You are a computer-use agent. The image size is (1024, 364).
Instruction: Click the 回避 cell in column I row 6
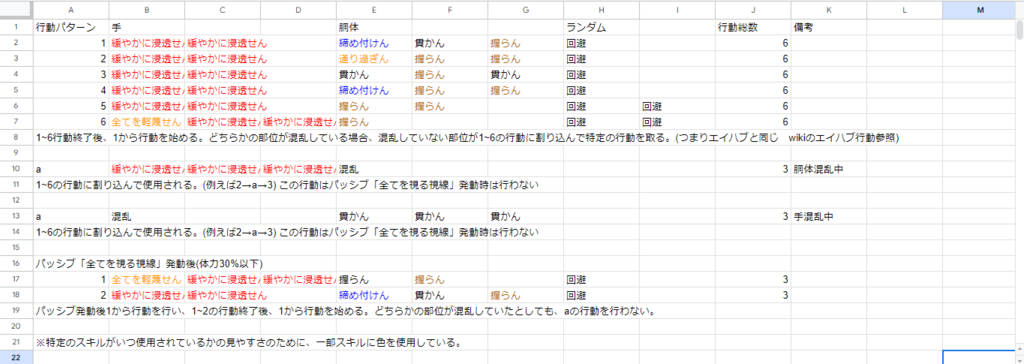click(677, 106)
